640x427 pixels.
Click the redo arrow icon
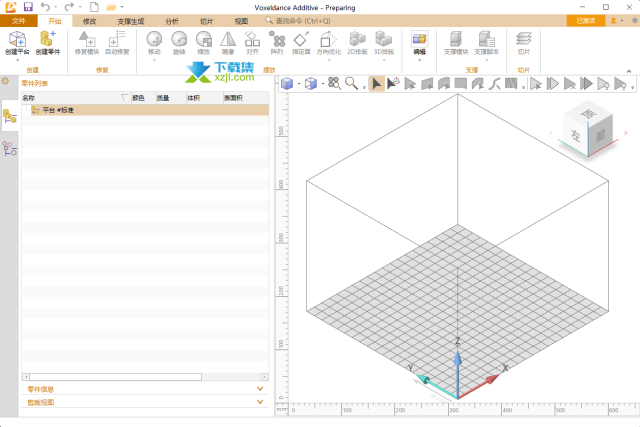click(x=69, y=7)
